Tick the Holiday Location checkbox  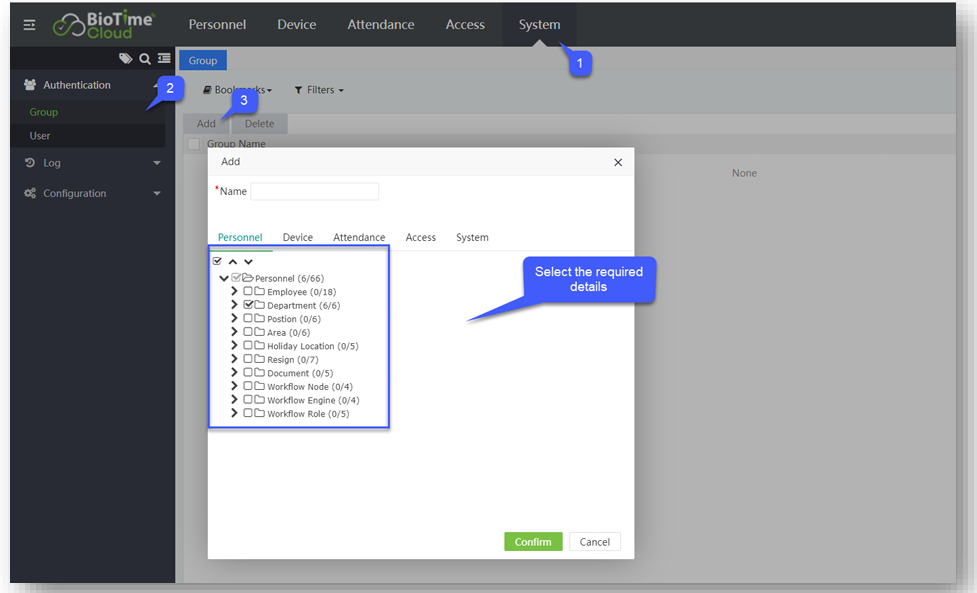coord(248,346)
